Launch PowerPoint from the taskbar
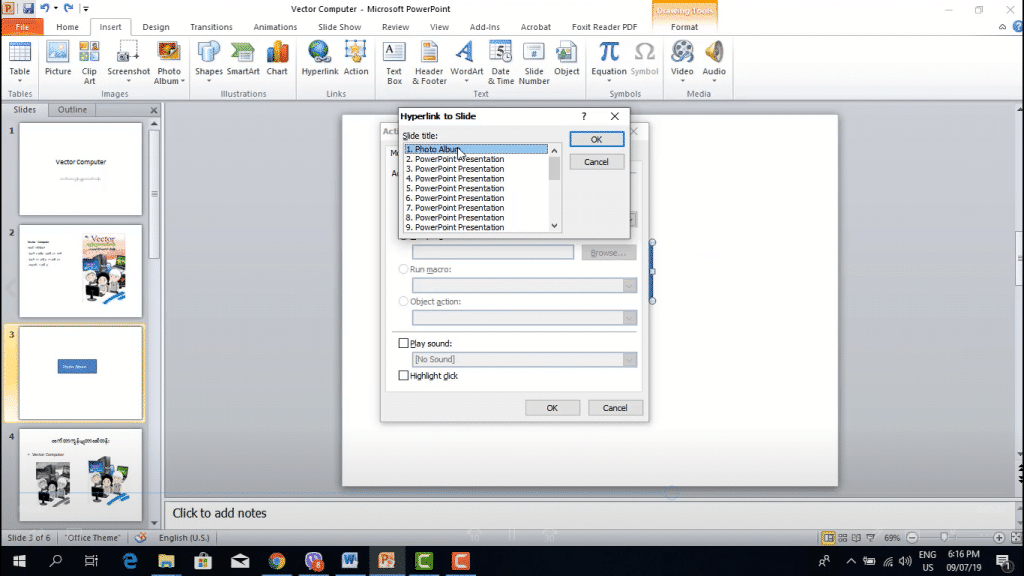The height and width of the screenshot is (576, 1024). pos(387,560)
